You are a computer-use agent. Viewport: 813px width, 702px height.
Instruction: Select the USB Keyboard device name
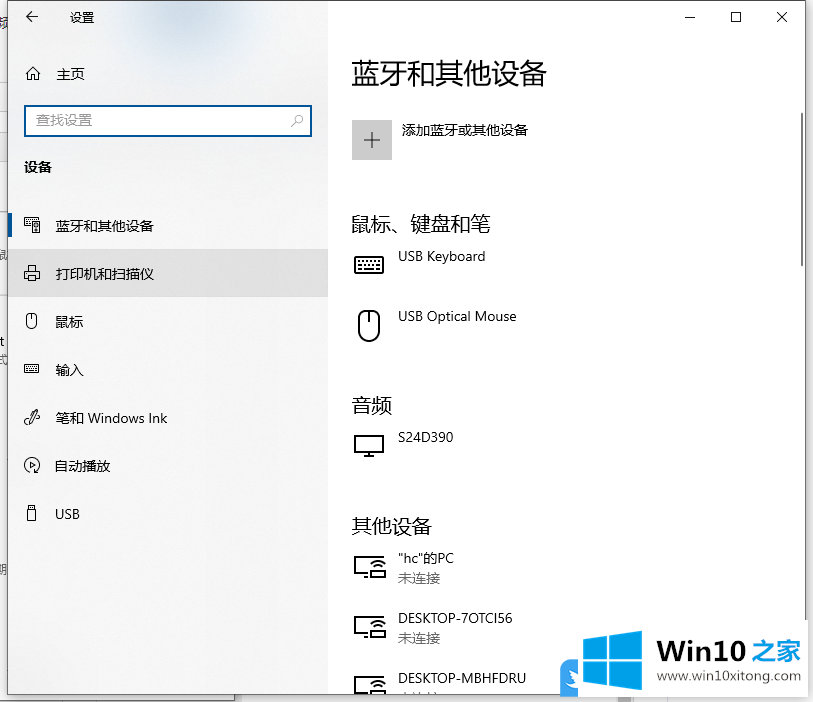coord(441,256)
